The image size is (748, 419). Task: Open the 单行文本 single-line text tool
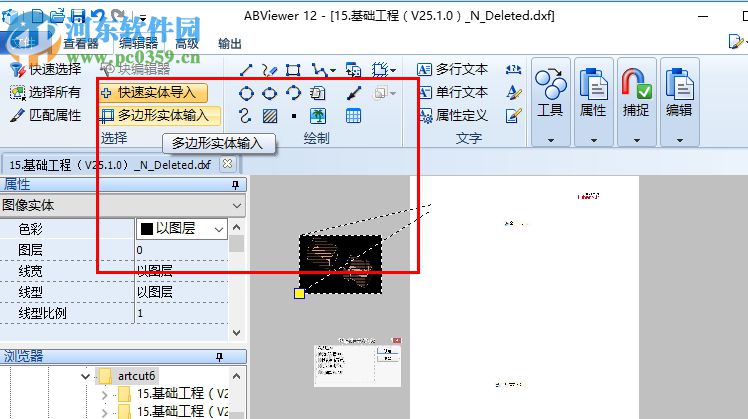pyautogui.click(x=453, y=92)
